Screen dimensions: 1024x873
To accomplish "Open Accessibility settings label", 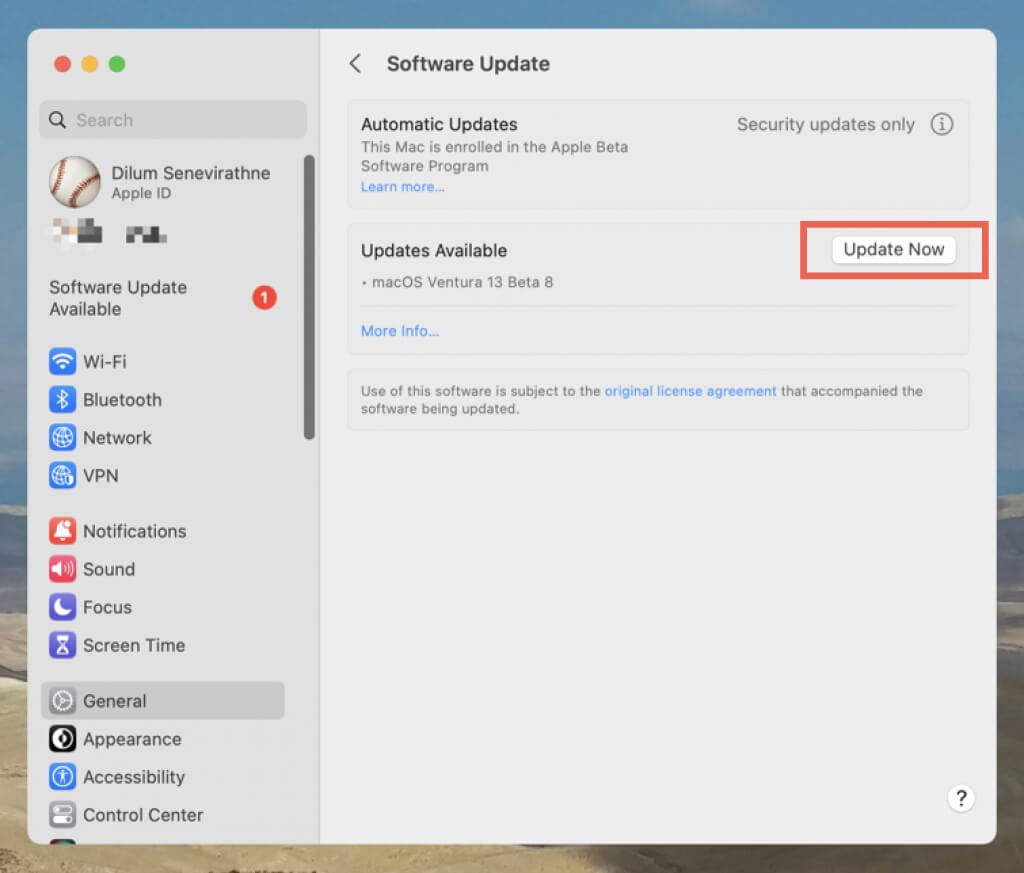I will pos(134,777).
